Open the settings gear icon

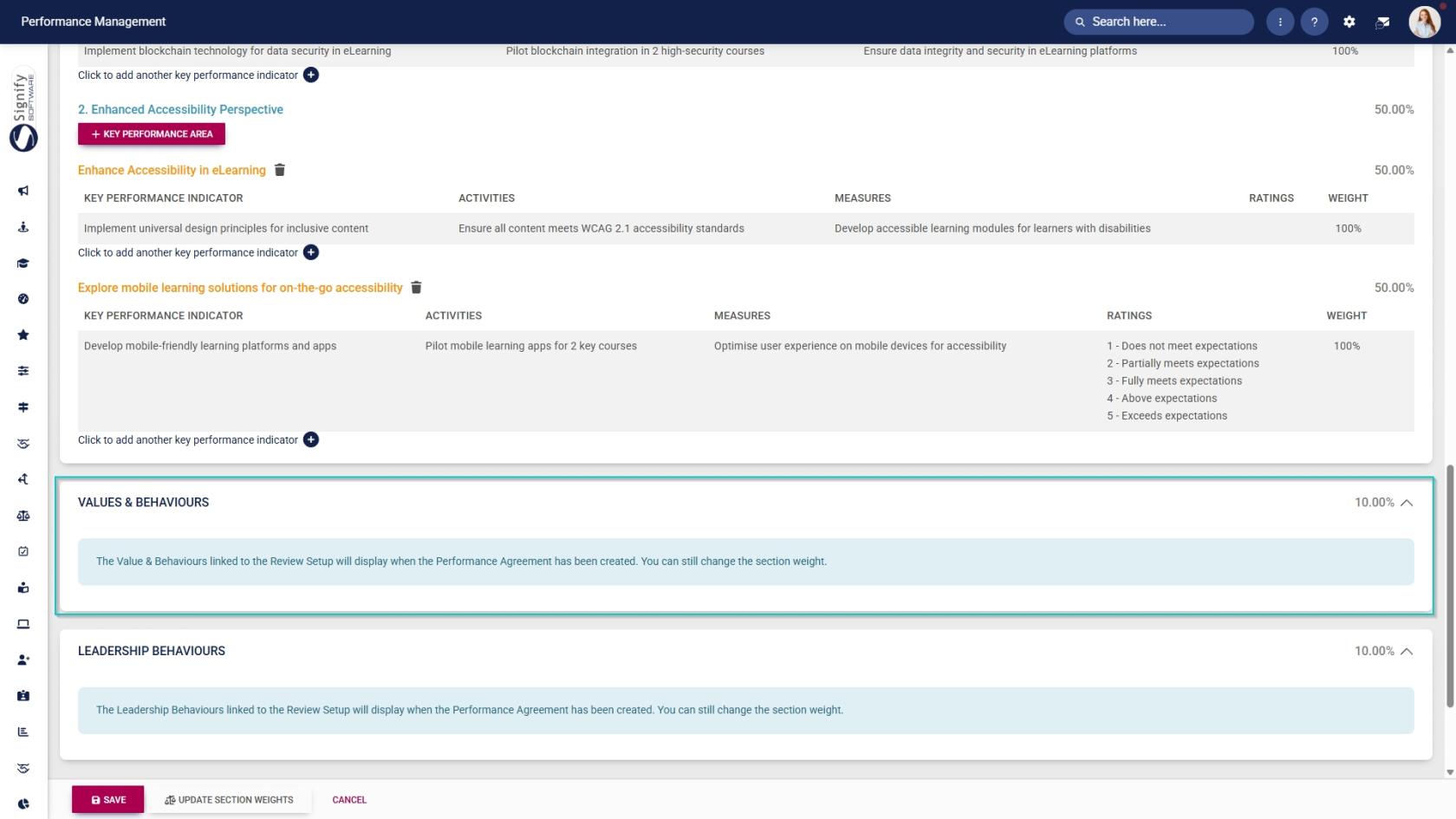tap(1349, 22)
